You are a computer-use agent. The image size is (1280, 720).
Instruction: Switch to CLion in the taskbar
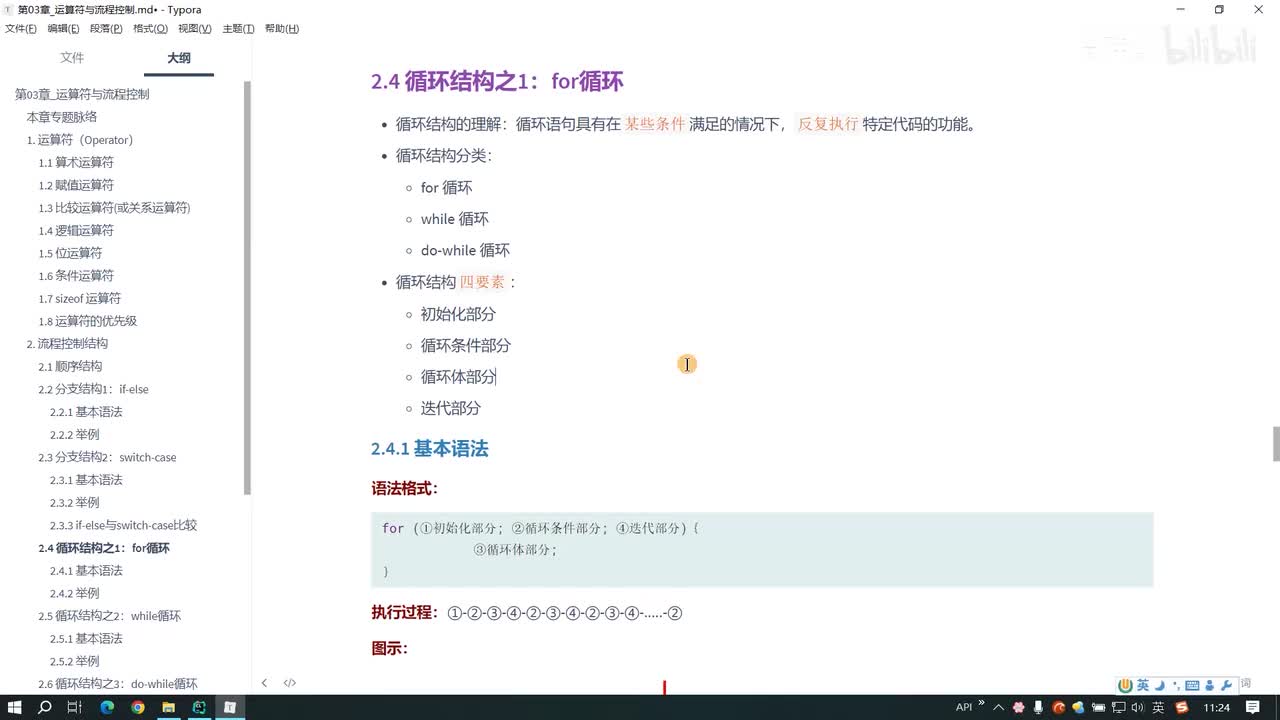pos(199,707)
